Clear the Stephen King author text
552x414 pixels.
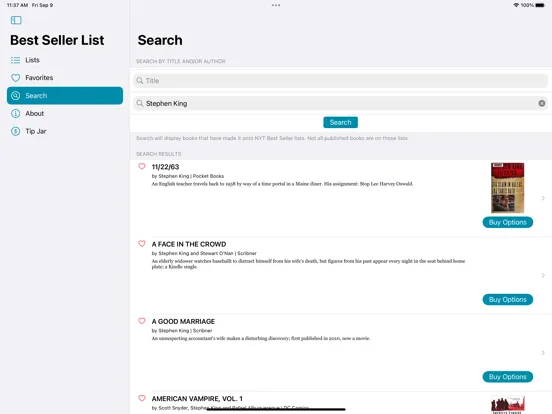tap(542, 104)
